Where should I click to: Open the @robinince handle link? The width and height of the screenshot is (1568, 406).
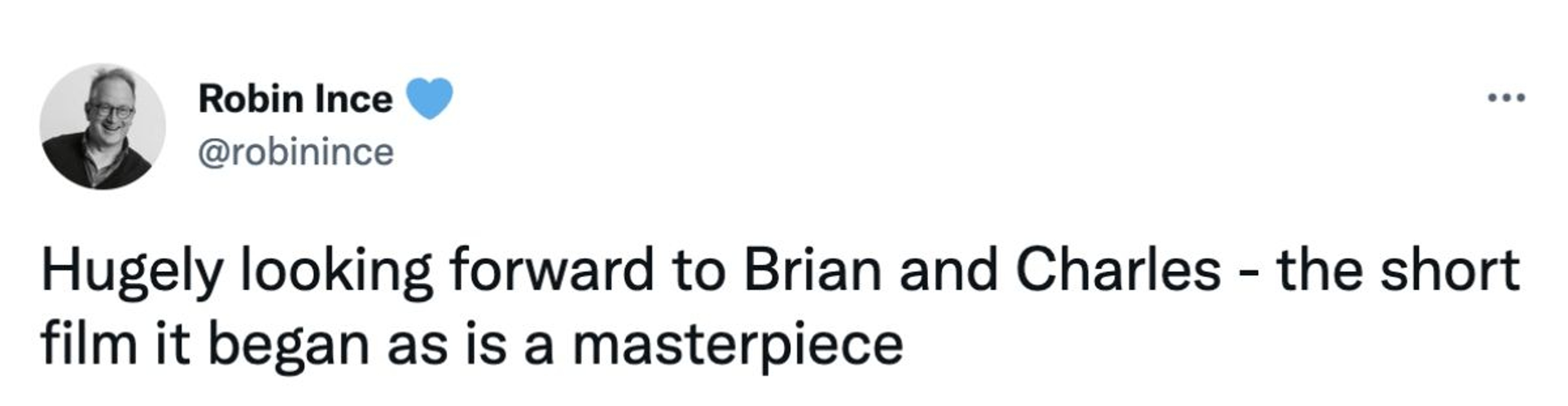(296, 152)
